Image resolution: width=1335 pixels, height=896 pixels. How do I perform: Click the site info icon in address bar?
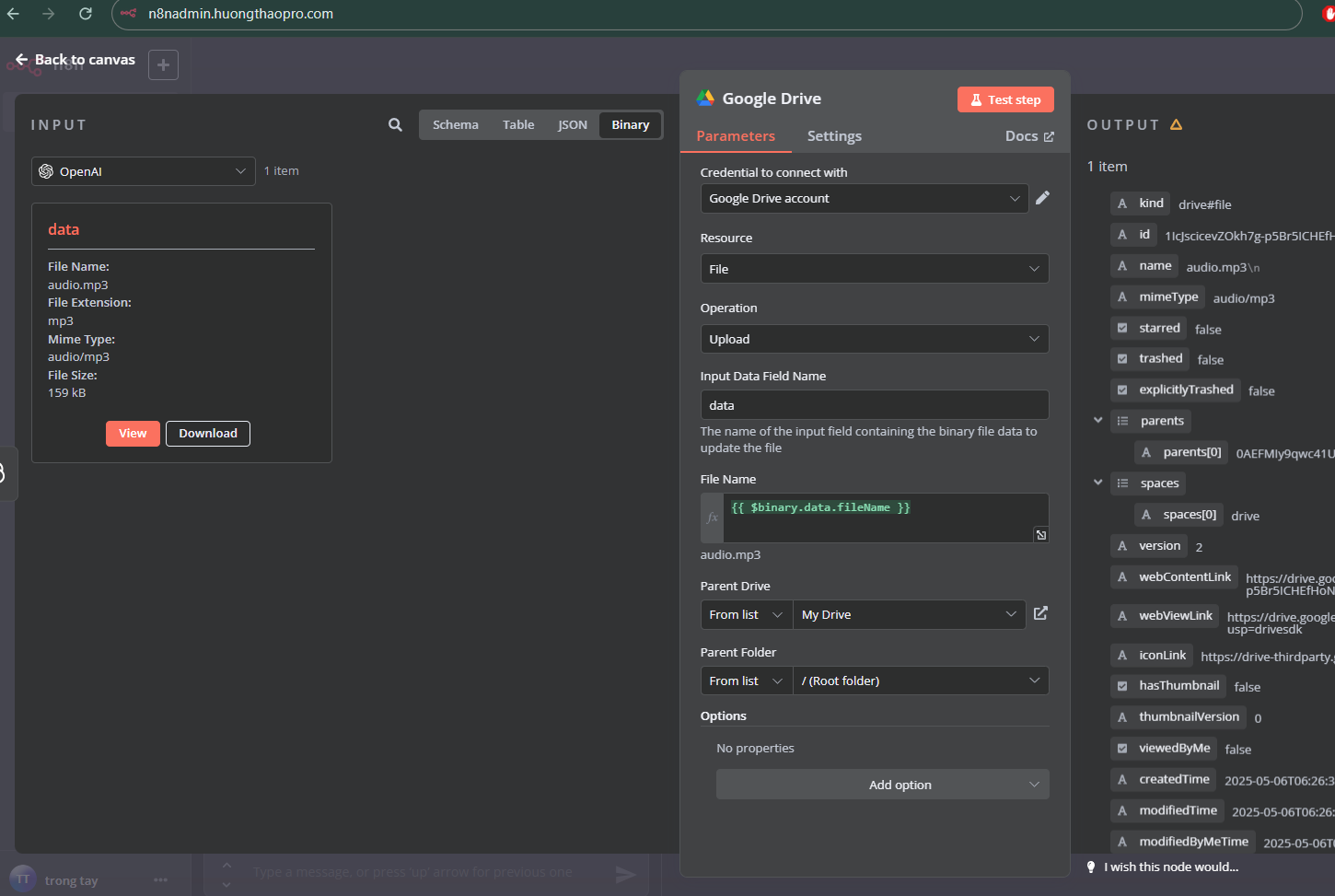click(x=129, y=14)
